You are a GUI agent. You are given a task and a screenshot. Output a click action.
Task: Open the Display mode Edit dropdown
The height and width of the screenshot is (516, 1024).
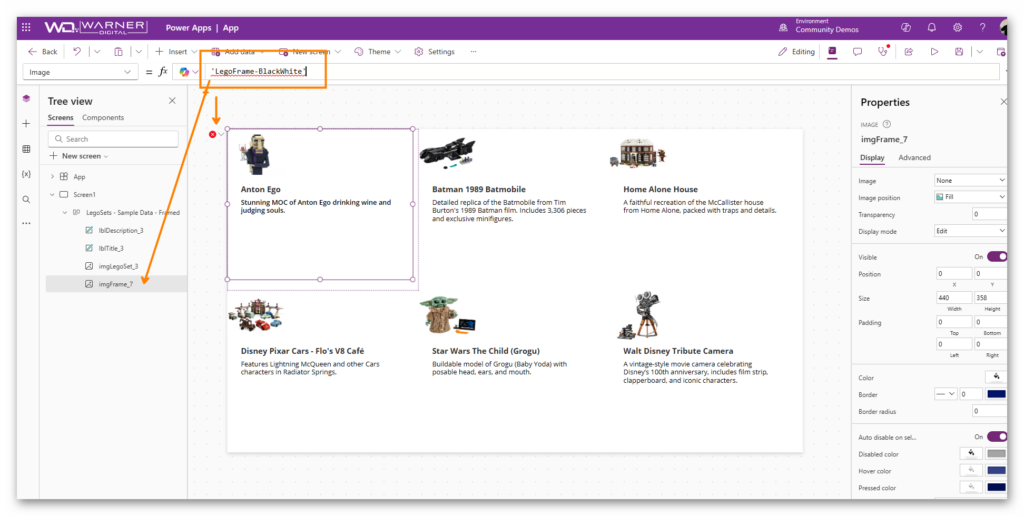click(x=970, y=231)
